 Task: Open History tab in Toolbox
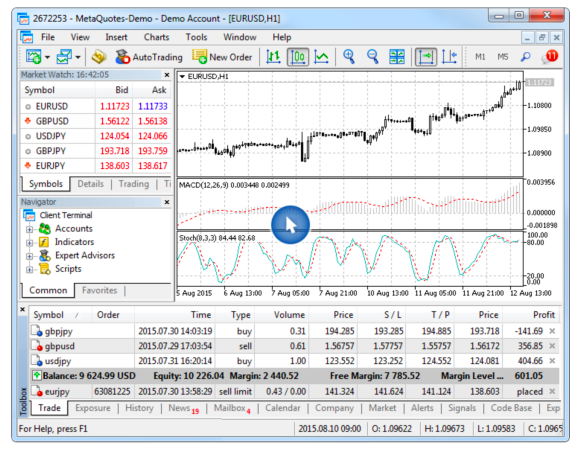[x=139, y=408]
